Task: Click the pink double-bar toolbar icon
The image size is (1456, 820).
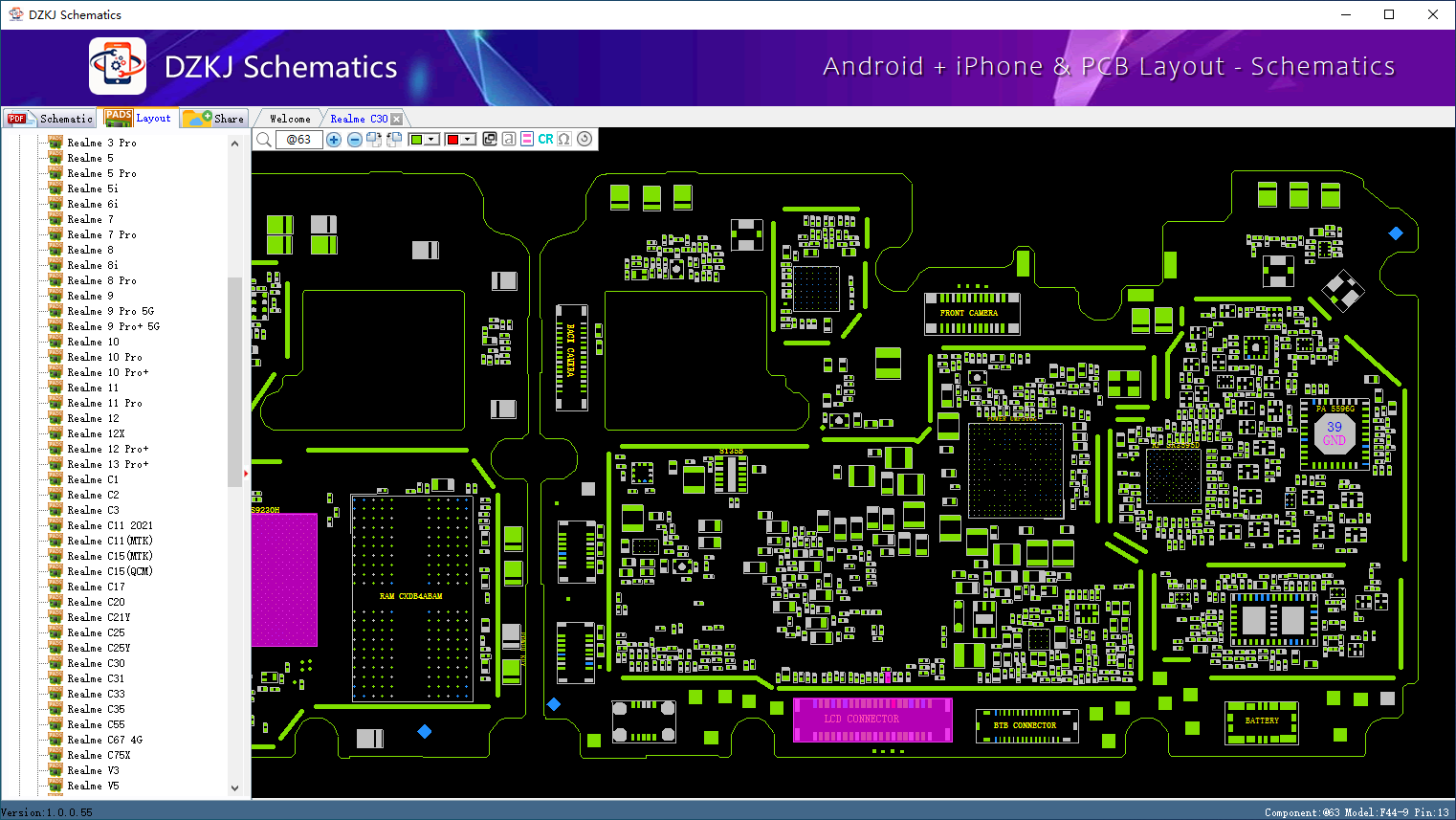Action: tap(527, 139)
